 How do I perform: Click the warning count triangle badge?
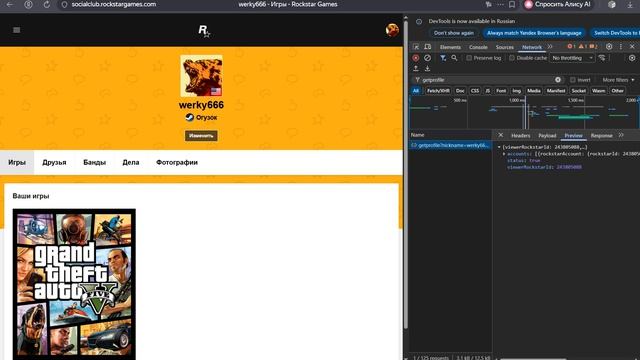point(582,47)
